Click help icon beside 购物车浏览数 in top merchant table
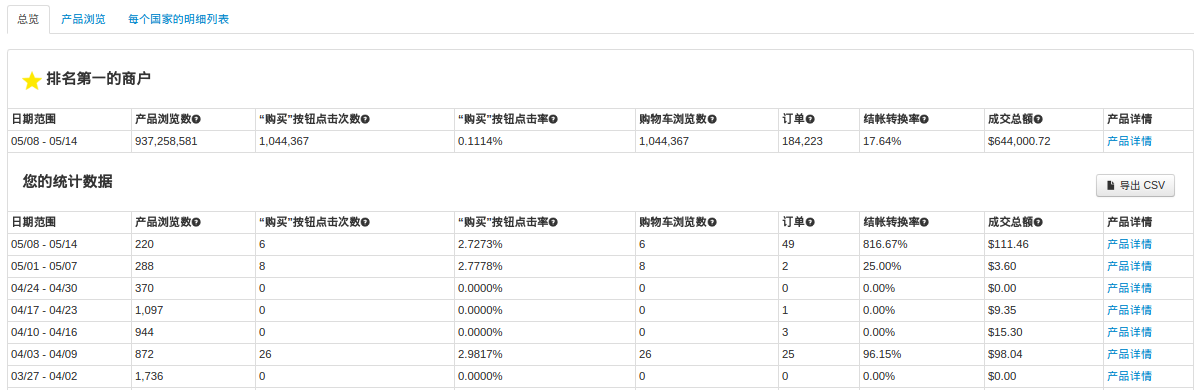Image resolution: width=1200 pixels, height=390 pixels. click(713, 119)
